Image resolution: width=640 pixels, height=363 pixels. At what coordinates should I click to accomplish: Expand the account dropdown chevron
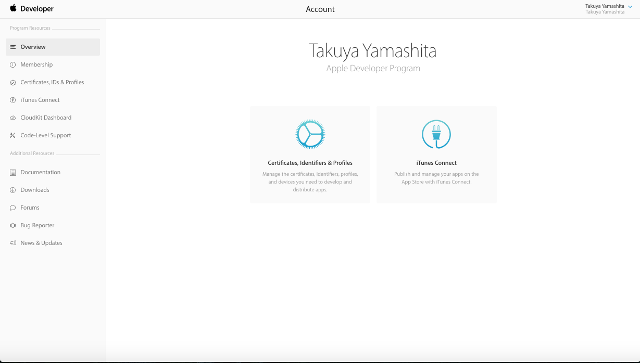630,7
